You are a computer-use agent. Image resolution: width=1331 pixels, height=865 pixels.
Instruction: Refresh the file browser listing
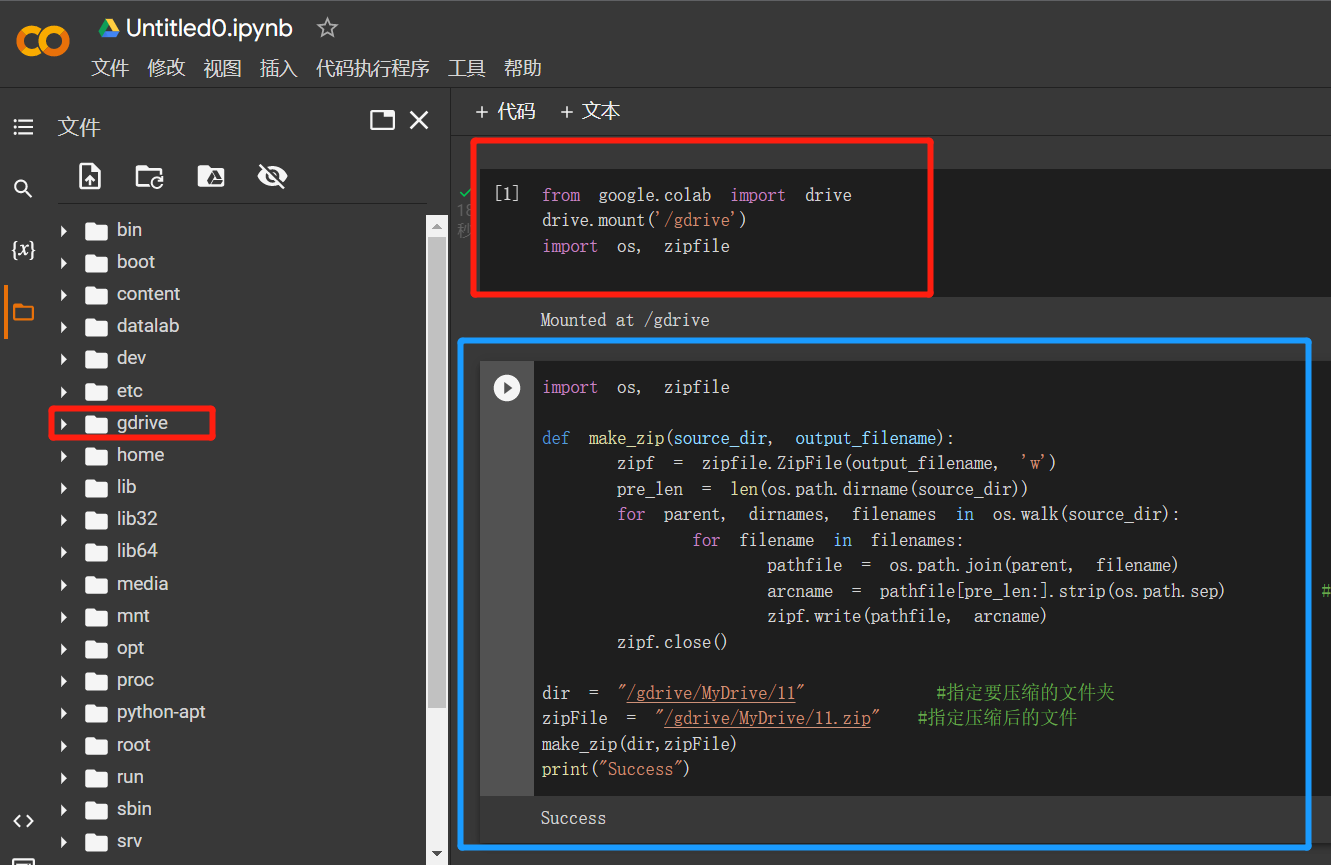click(150, 177)
